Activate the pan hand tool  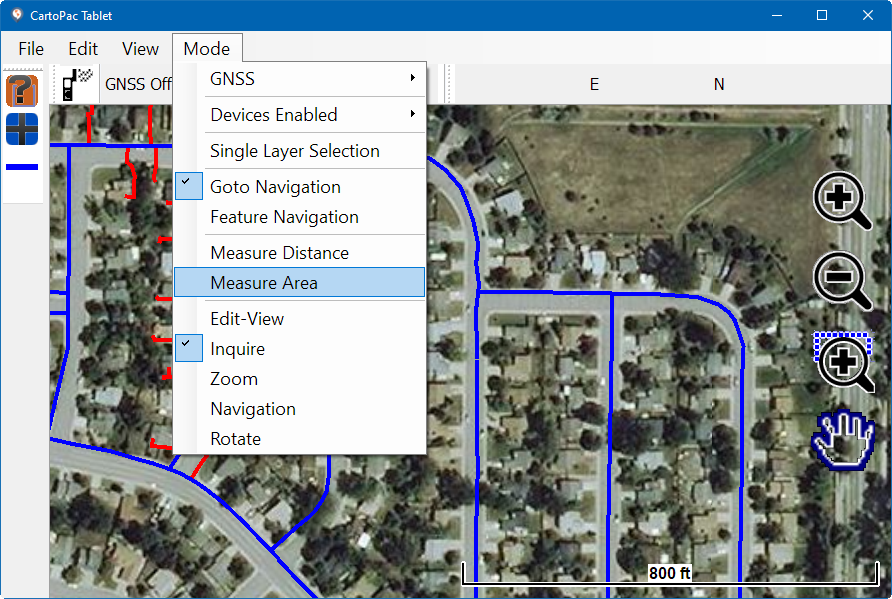pyautogui.click(x=844, y=440)
